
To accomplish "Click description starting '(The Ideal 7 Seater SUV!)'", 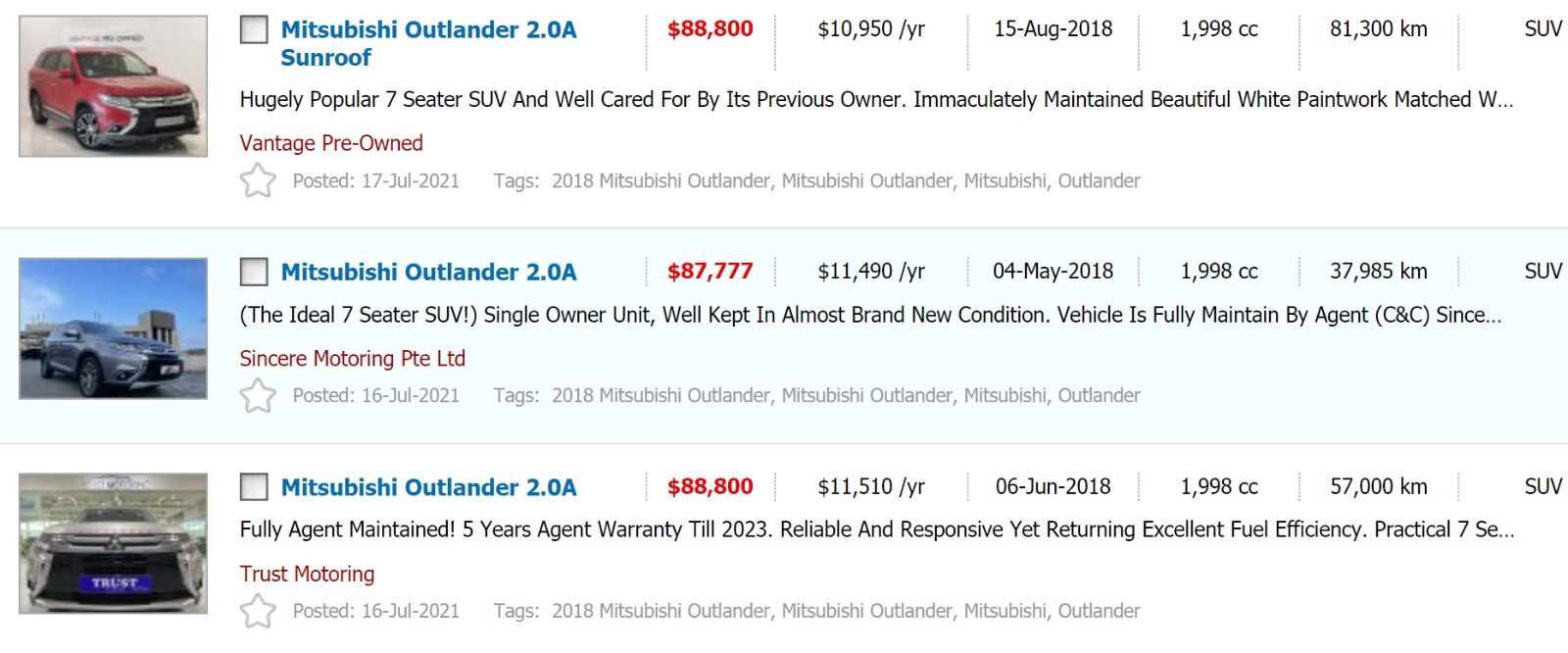I will tap(869, 315).
